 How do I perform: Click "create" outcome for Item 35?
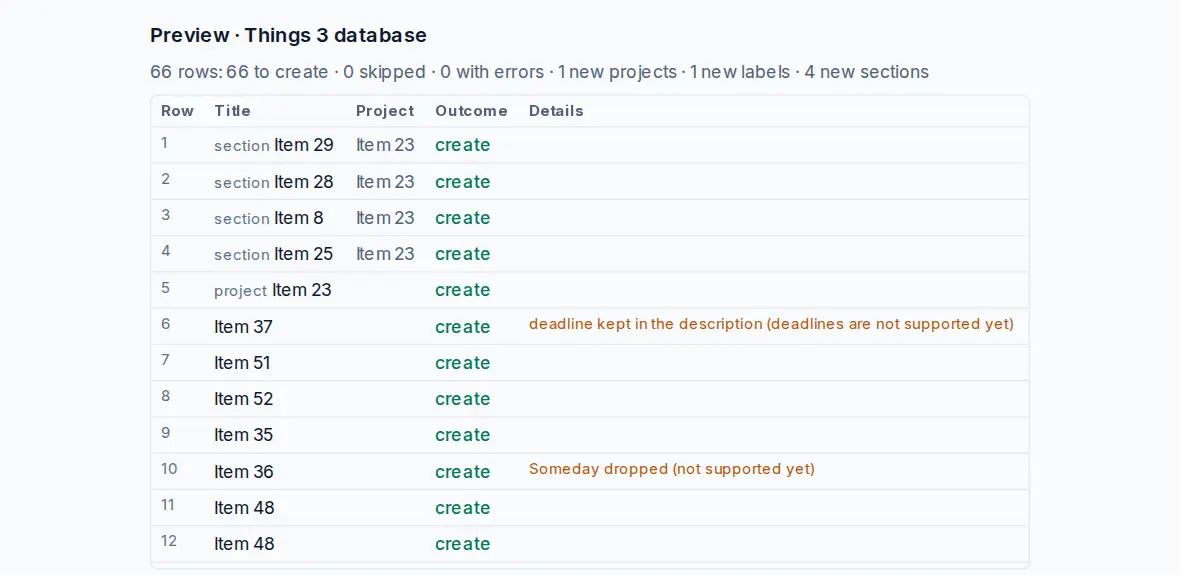pos(463,436)
